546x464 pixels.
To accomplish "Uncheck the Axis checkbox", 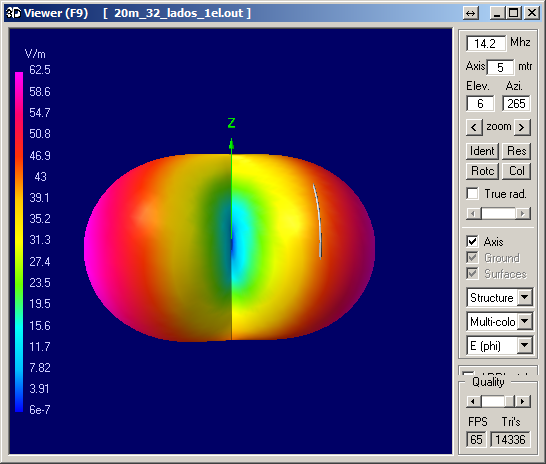I will click(x=473, y=241).
